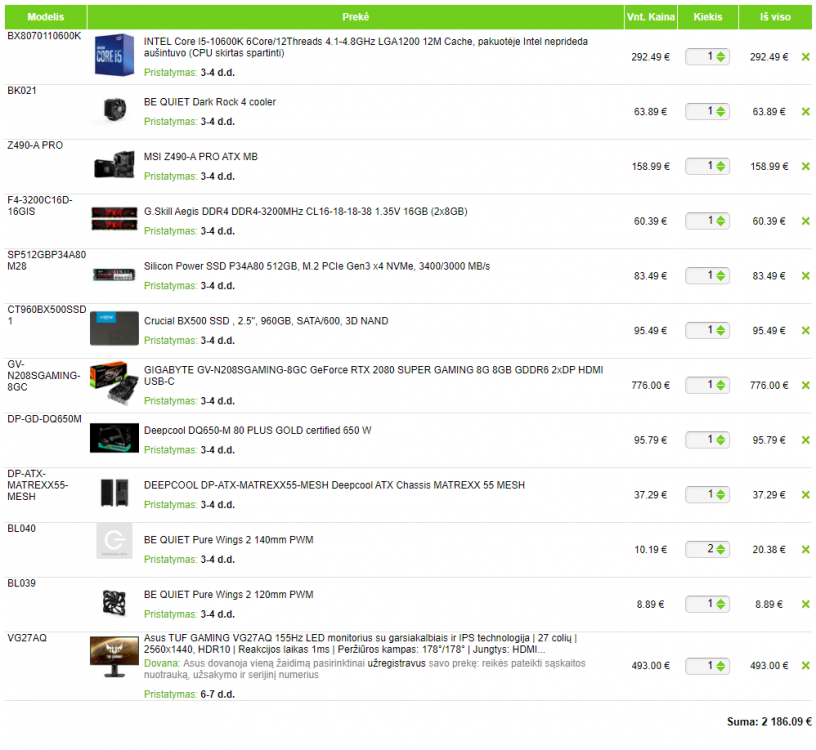Open the Deepcool DQ650-M 80 PLUS GOLD link

(258, 430)
